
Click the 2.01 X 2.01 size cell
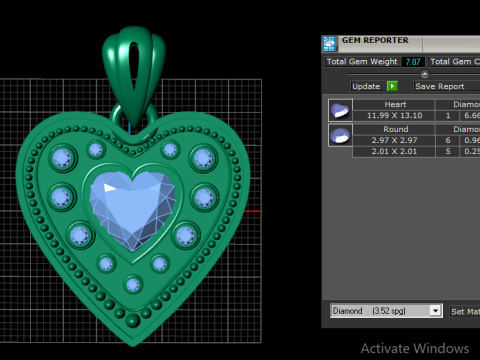click(394, 152)
